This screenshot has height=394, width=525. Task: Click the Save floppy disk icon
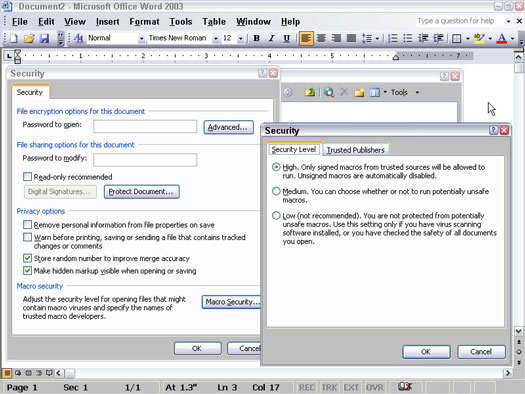coord(44,38)
